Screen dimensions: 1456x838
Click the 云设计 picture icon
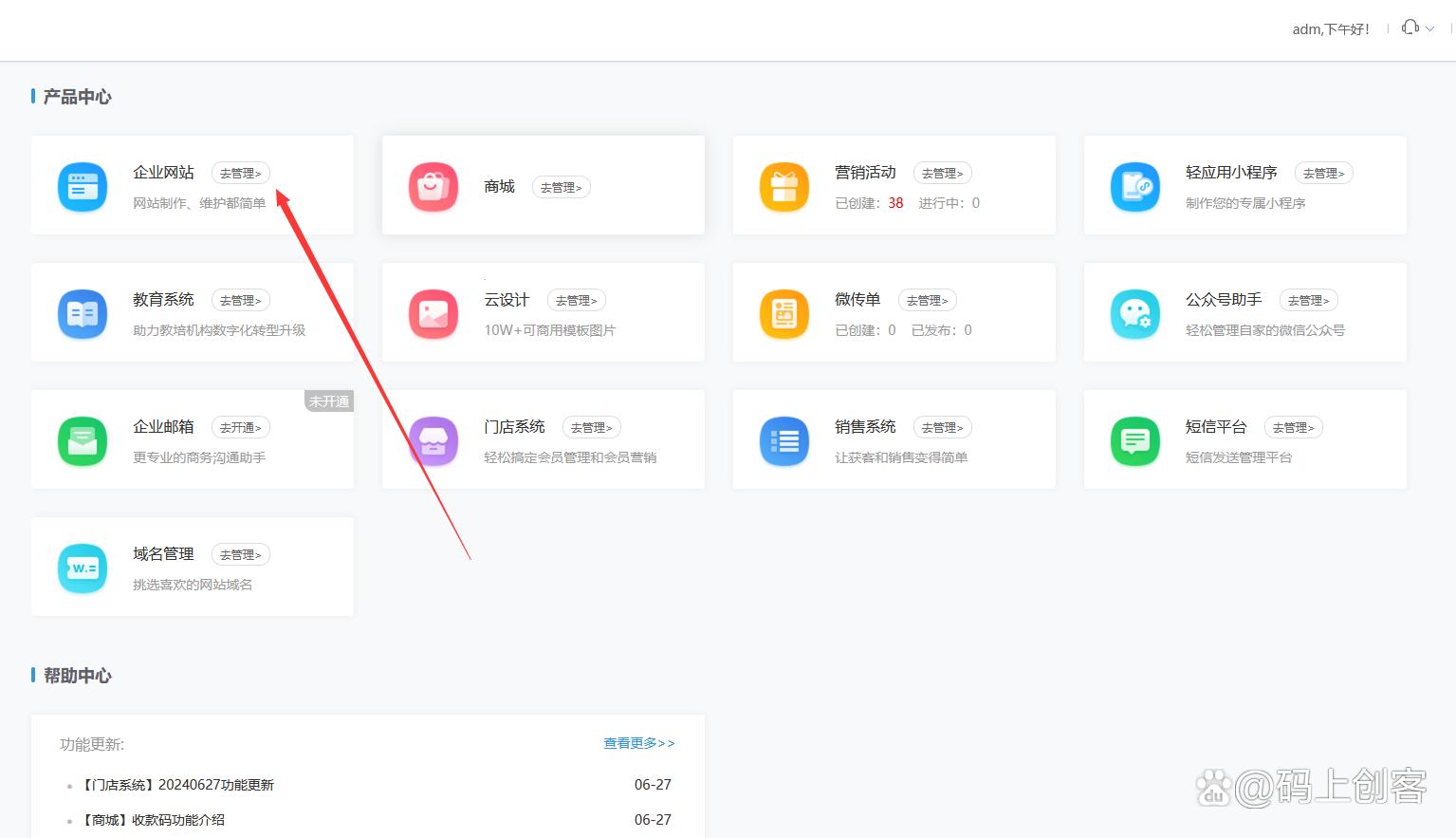[433, 314]
